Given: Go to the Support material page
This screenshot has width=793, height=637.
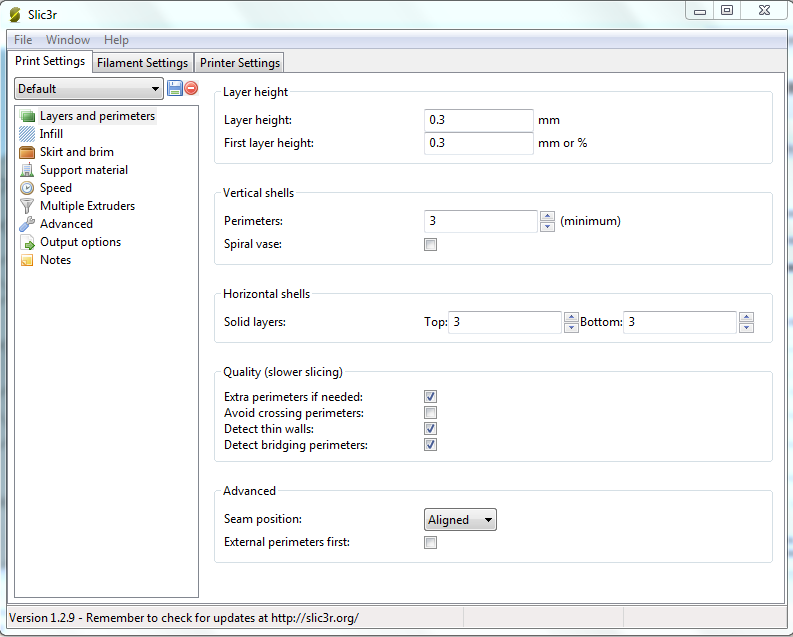Looking at the screenshot, I should point(84,170).
